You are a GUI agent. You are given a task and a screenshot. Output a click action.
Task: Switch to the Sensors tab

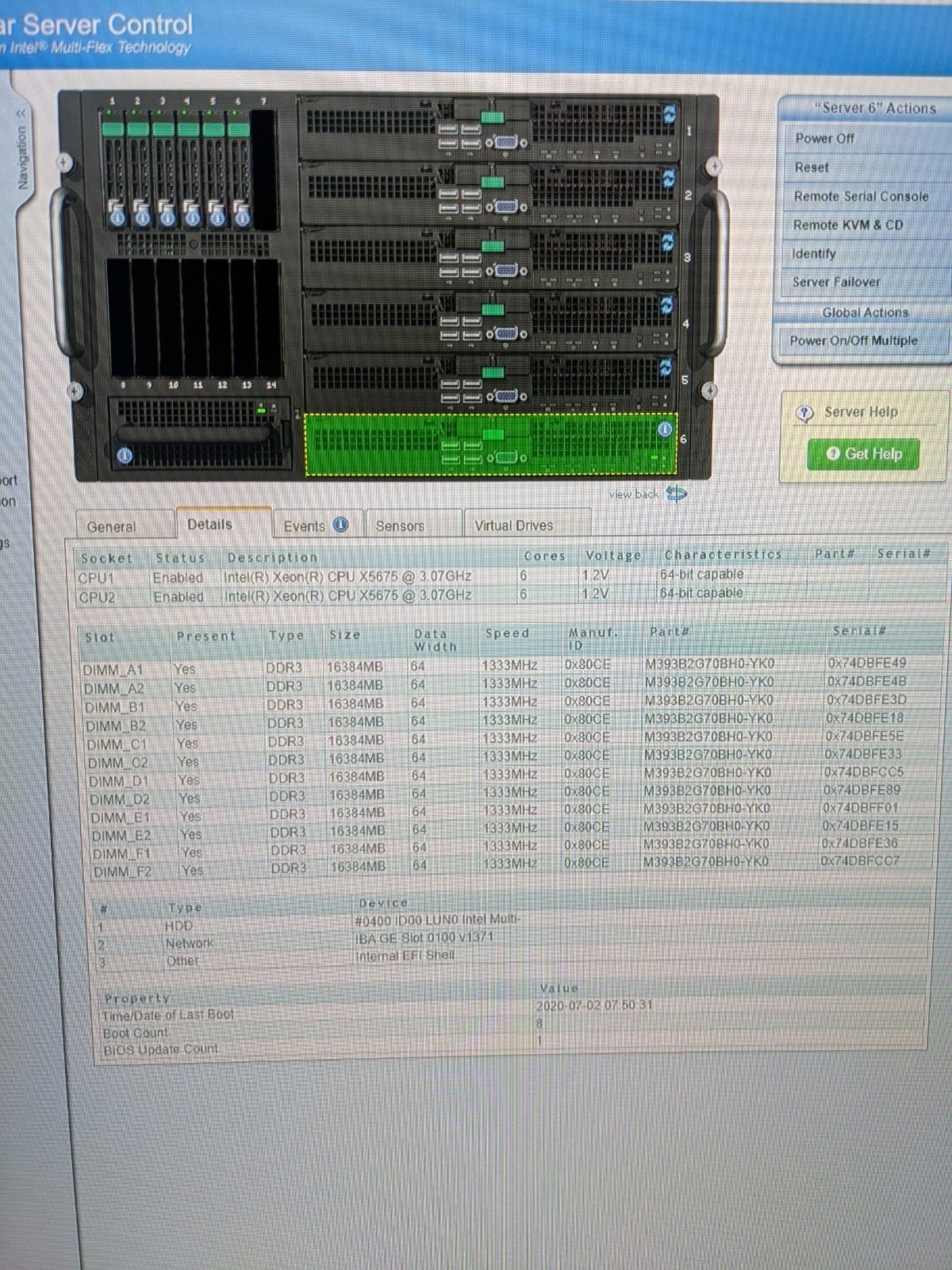(400, 525)
